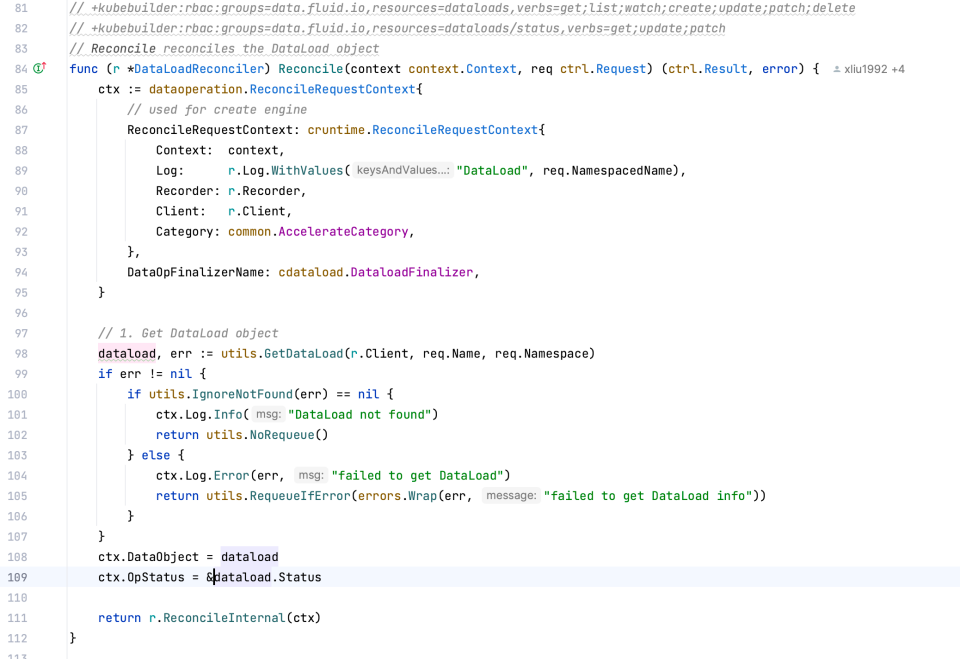Viewport: 960px width, 659px height.
Task: Click the string "DataLoad not found"
Action: [359, 415]
